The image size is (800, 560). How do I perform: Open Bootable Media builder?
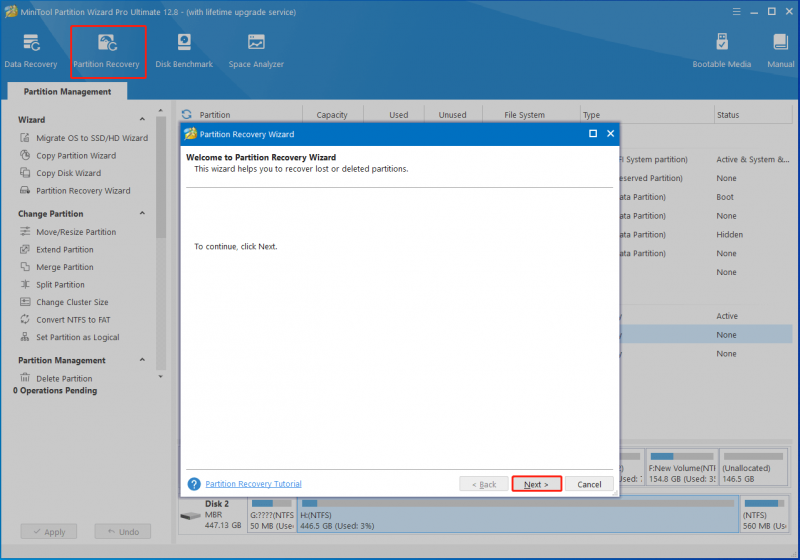[x=721, y=51]
